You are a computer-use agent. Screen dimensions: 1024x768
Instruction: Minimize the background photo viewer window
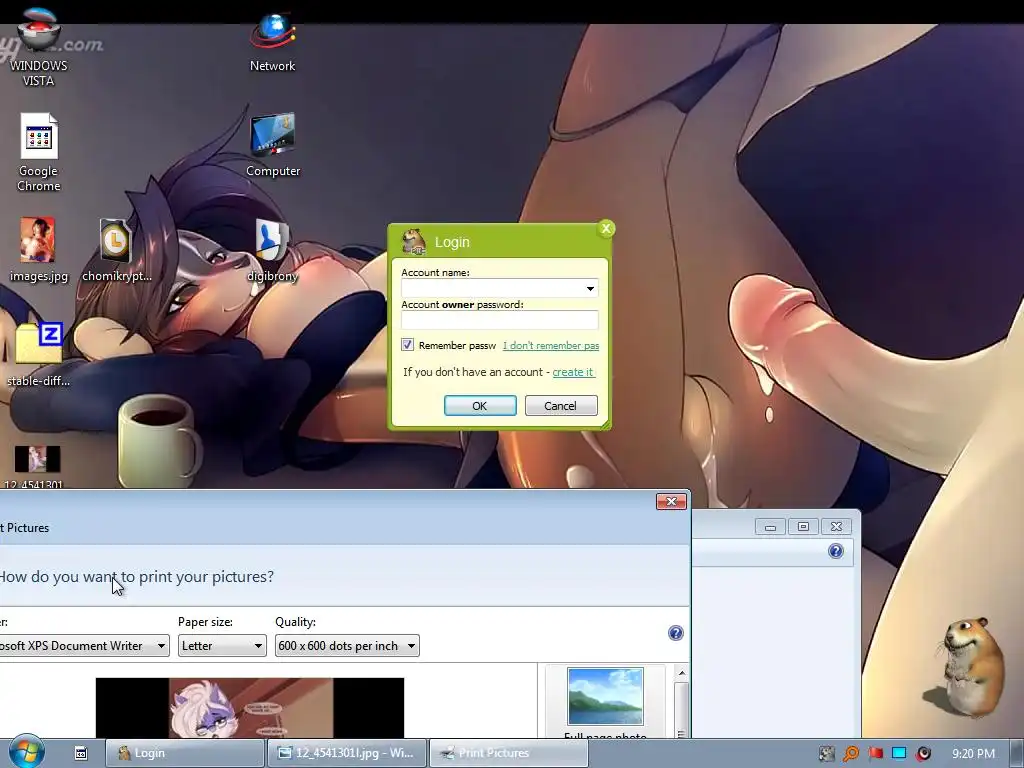[x=771, y=526]
